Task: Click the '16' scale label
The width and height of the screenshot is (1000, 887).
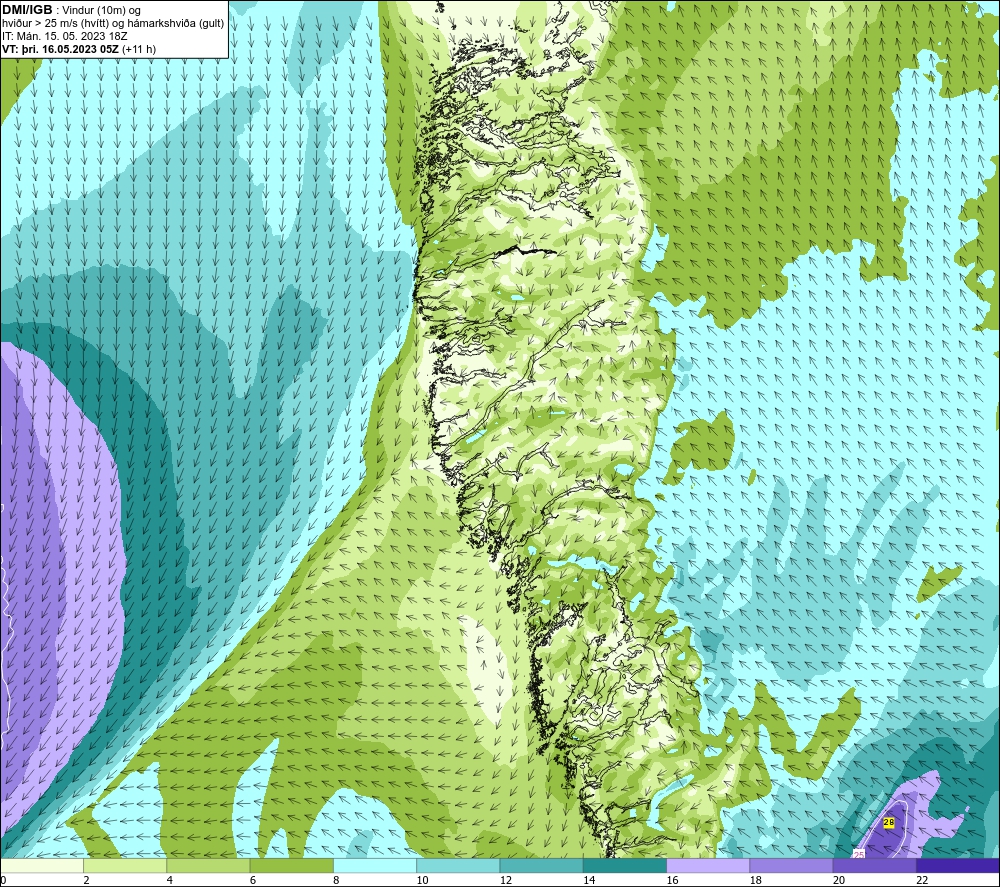Action: point(672,880)
